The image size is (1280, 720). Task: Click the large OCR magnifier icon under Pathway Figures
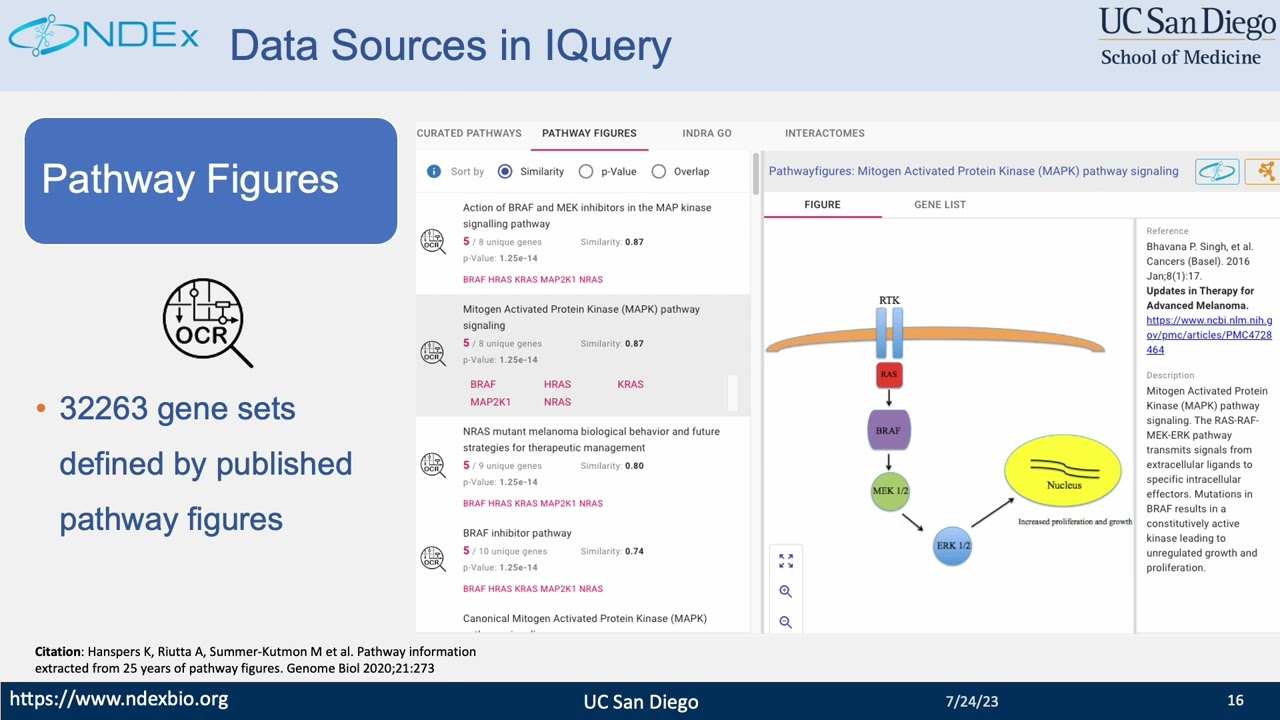207,323
